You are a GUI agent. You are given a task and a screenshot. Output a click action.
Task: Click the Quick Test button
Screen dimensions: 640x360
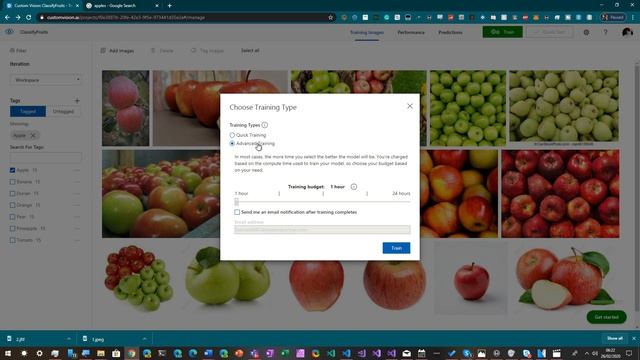point(550,32)
